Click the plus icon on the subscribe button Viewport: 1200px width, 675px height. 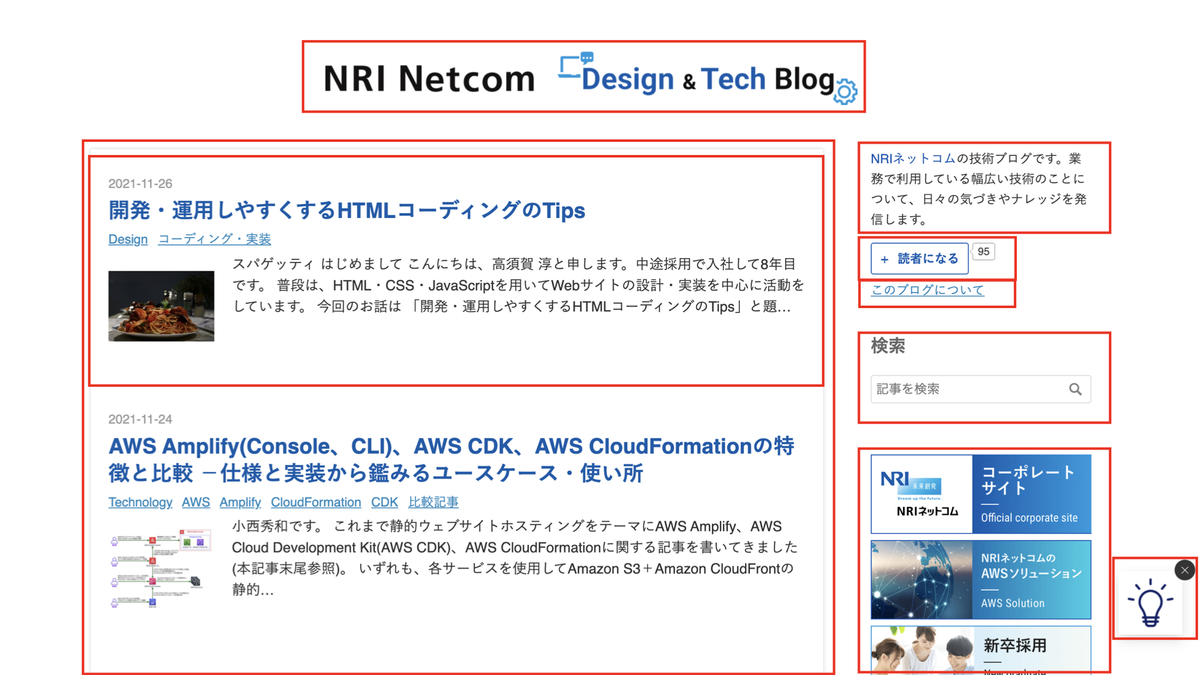pyautogui.click(x=884, y=259)
